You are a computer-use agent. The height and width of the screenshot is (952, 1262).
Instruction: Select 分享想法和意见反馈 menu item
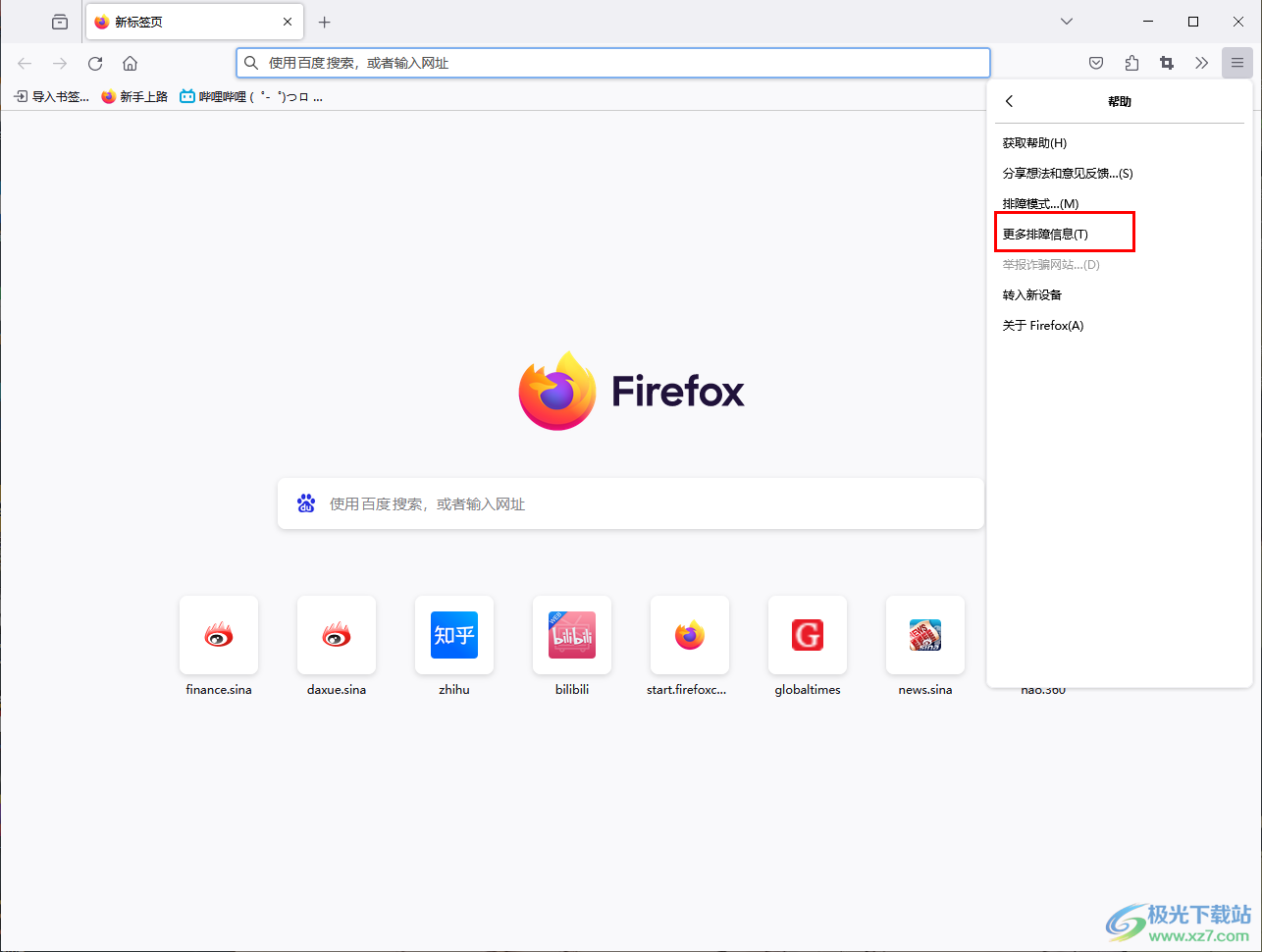1119,174
